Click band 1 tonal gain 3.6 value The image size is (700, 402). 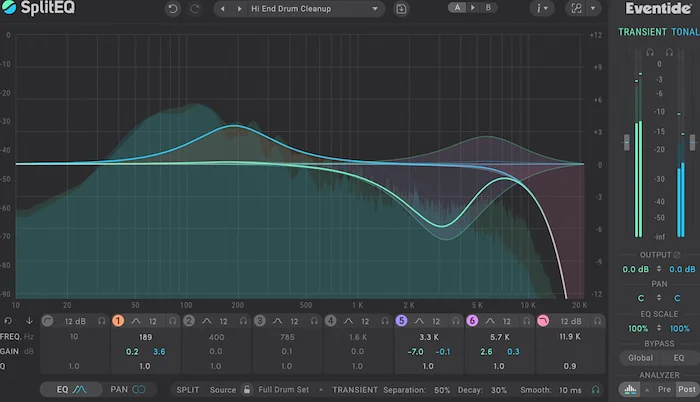(159, 352)
